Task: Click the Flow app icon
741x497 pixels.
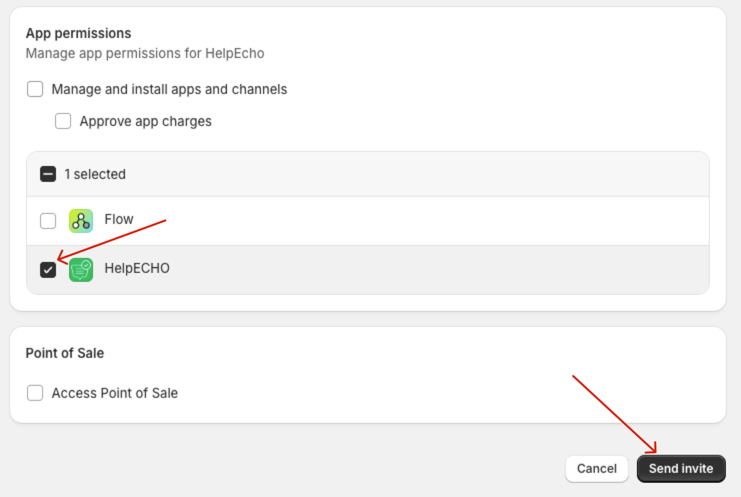Action: [x=81, y=221]
